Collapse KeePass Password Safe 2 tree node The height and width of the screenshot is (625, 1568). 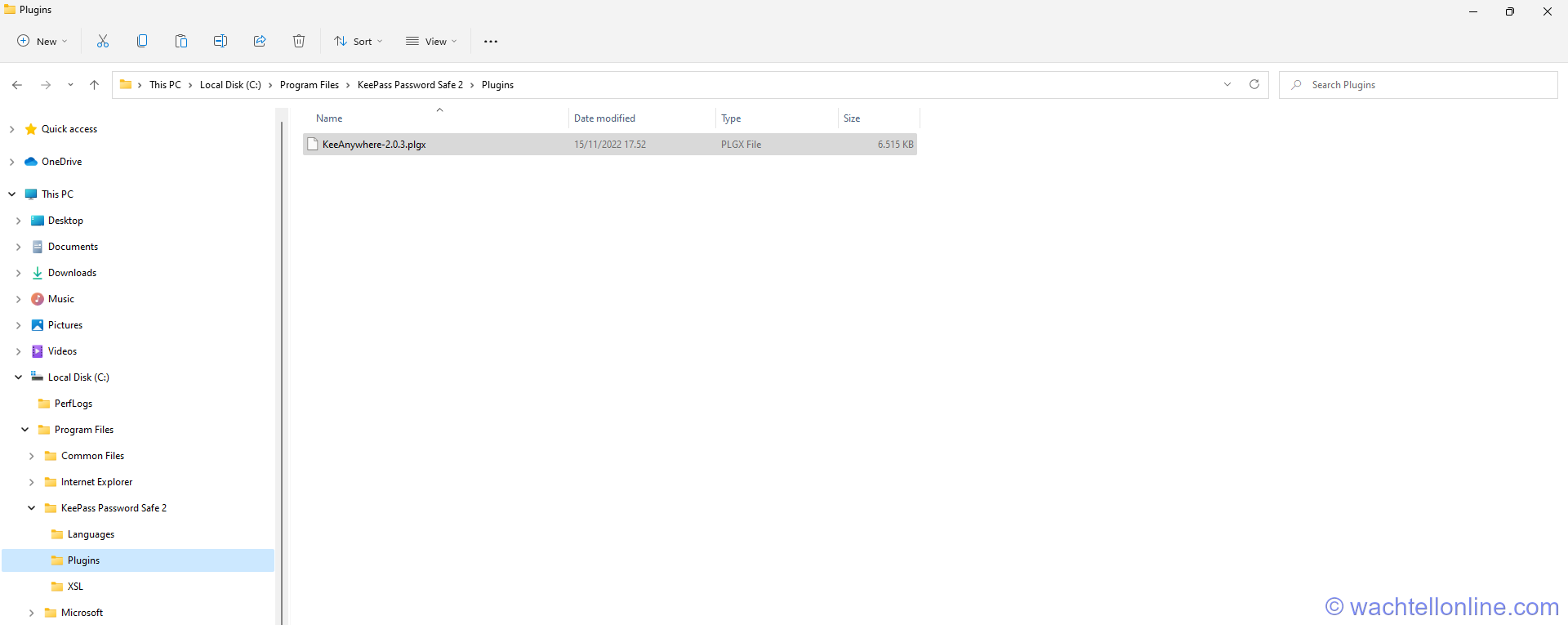(x=31, y=508)
